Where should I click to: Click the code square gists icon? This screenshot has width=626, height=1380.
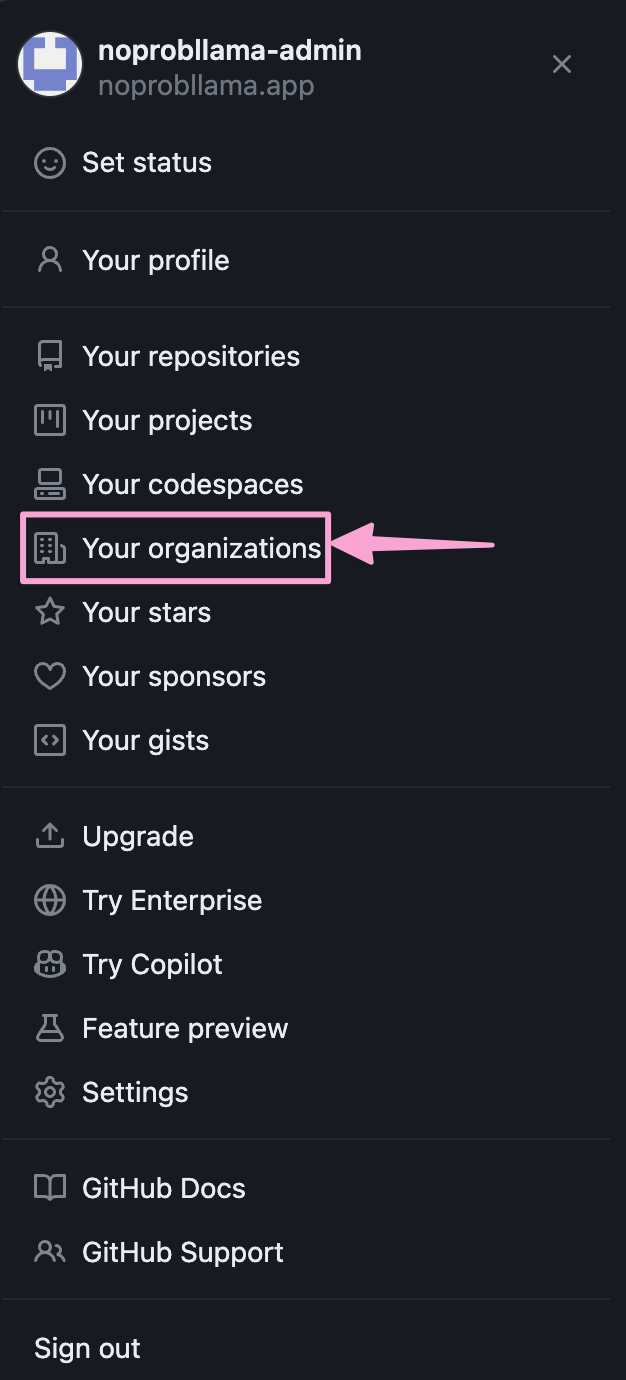pos(50,741)
